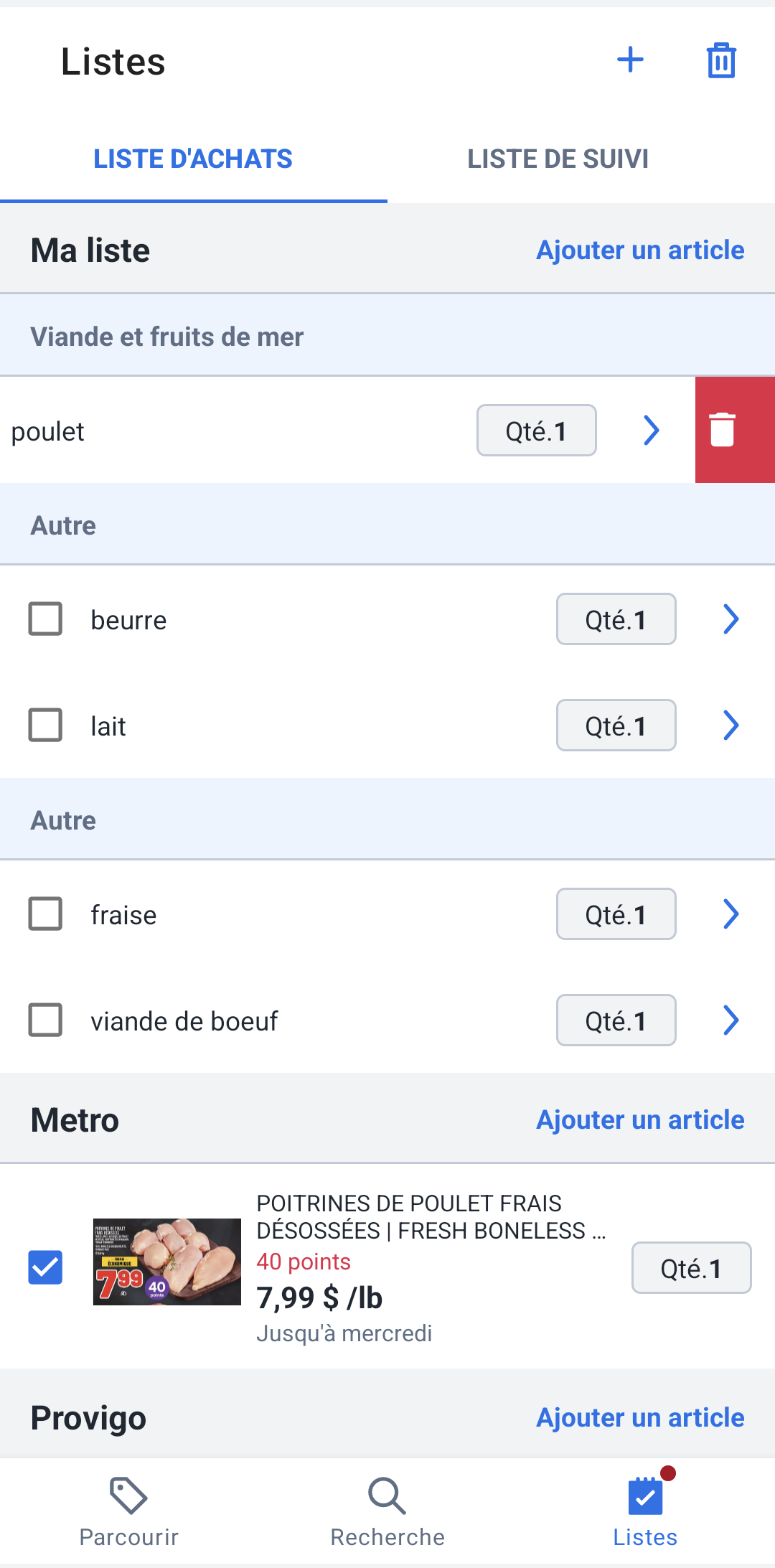Change the quantity for lait
775x1568 pixels.
(x=616, y=726)
